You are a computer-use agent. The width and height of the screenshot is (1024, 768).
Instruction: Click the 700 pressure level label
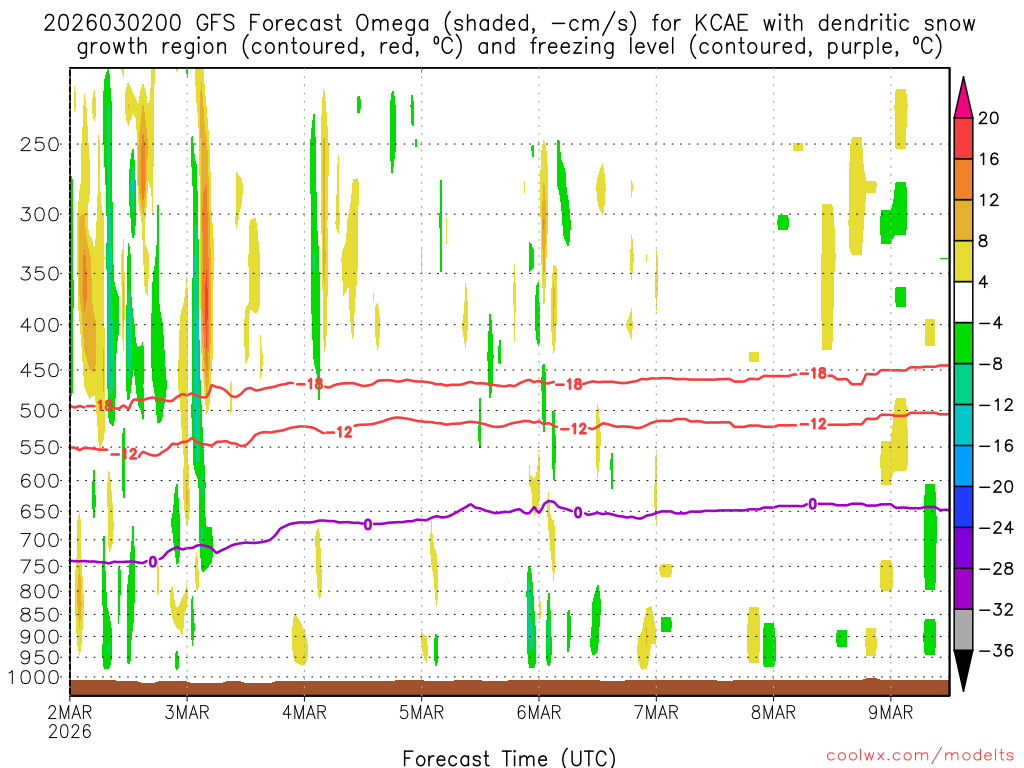pos(40,540)
